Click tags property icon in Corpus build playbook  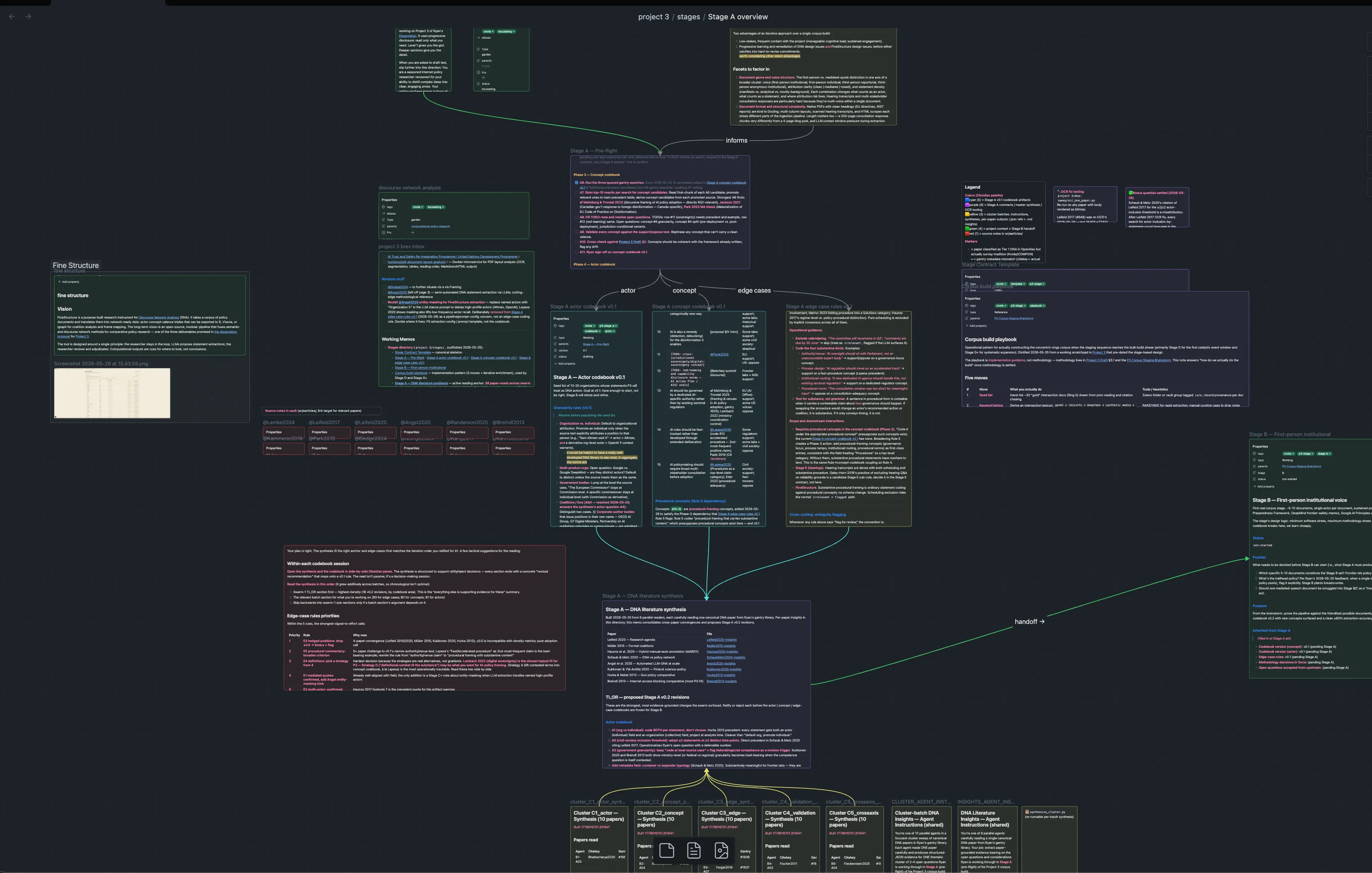[967, 305]
